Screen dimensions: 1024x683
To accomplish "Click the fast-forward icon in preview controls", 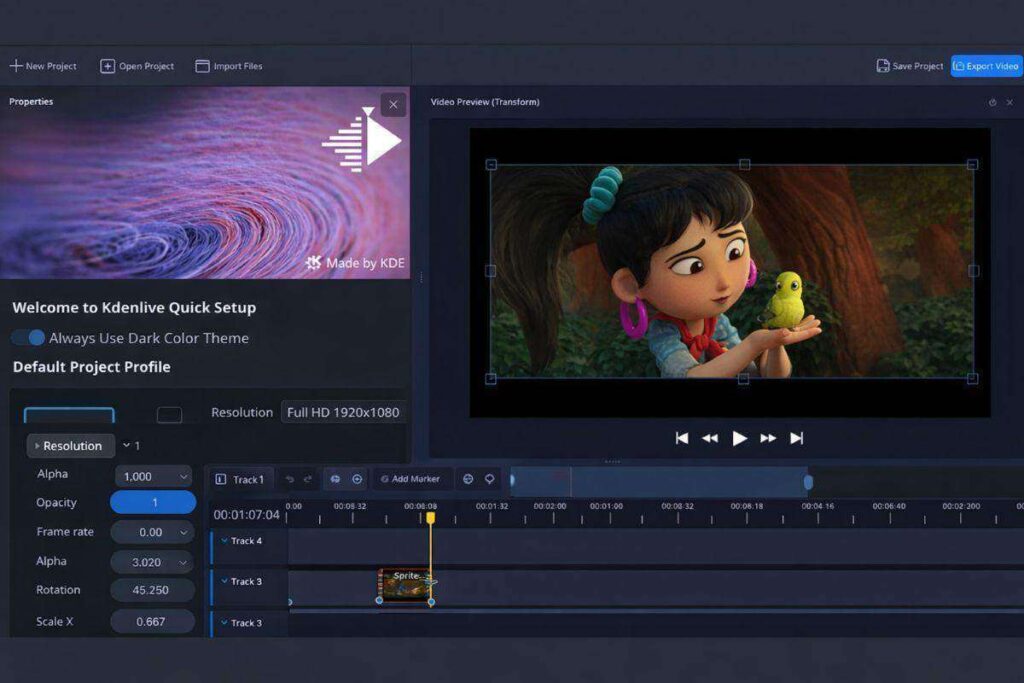I will coord(768,438).
